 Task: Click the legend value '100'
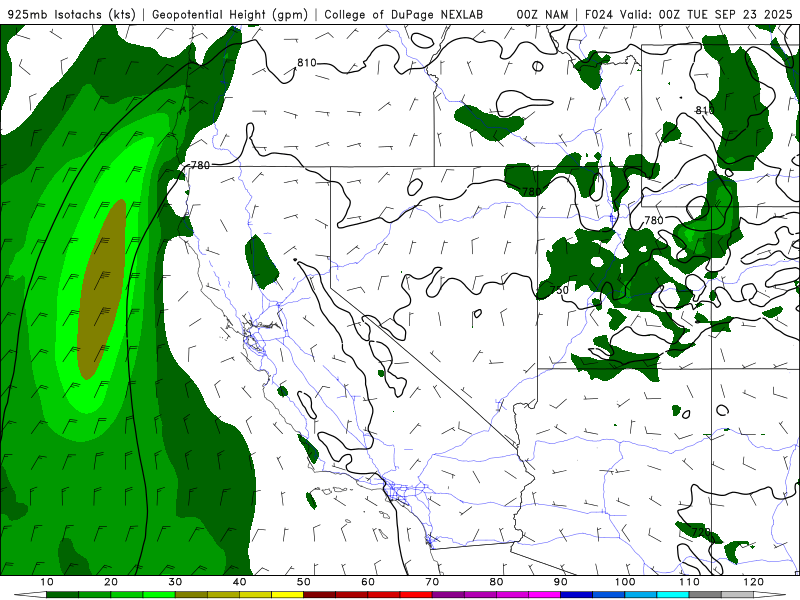(x=625, y=582)
